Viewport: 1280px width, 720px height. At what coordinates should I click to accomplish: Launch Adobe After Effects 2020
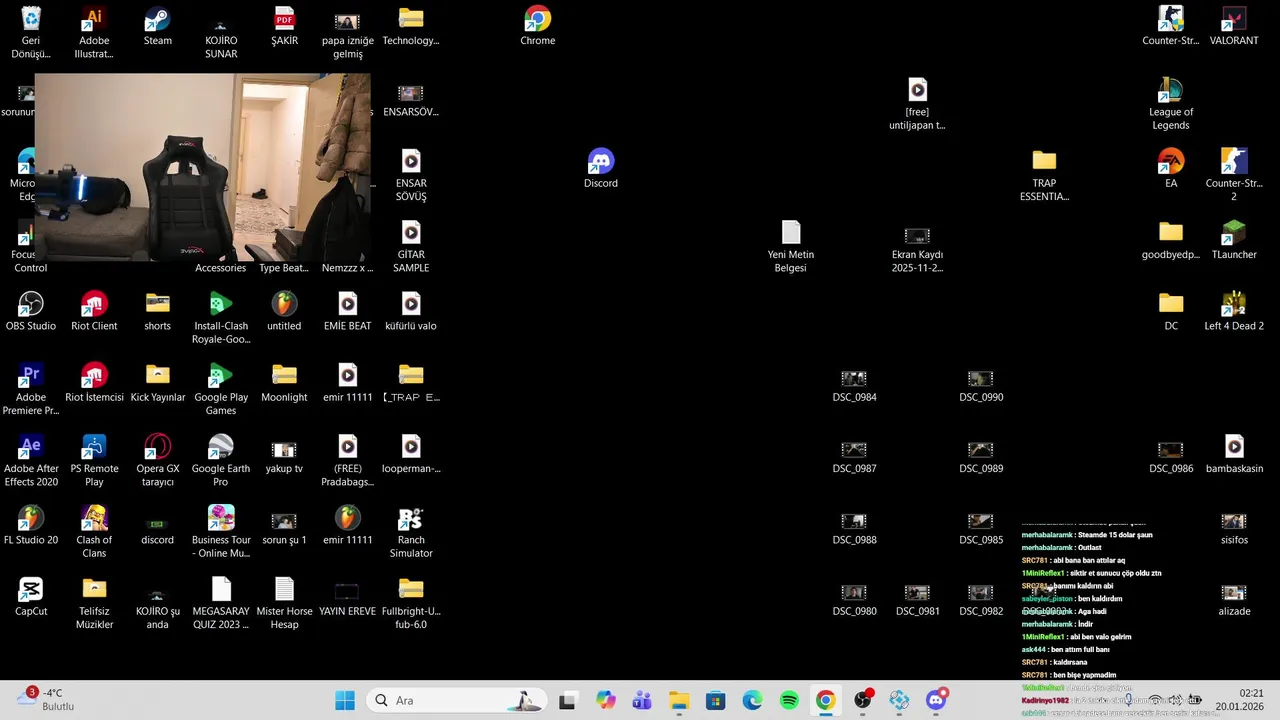[31, 460]
